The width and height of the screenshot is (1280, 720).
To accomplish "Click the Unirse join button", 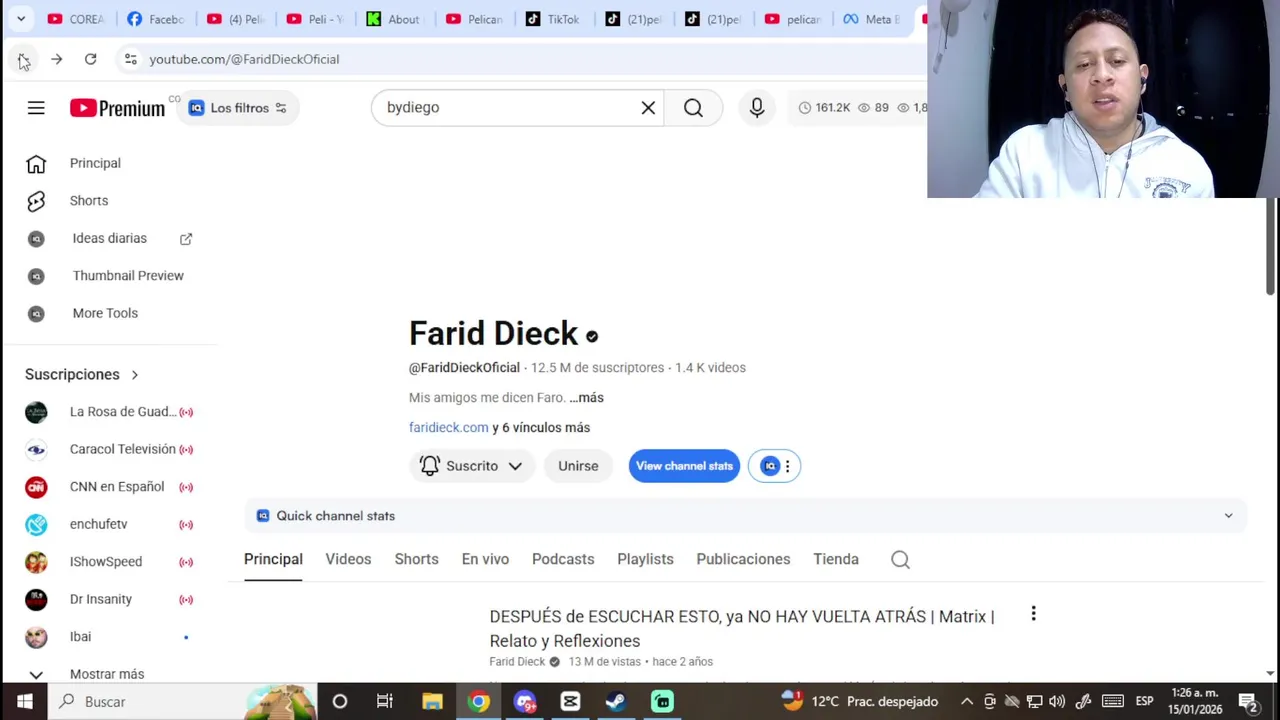I will (x=578, y=466).
